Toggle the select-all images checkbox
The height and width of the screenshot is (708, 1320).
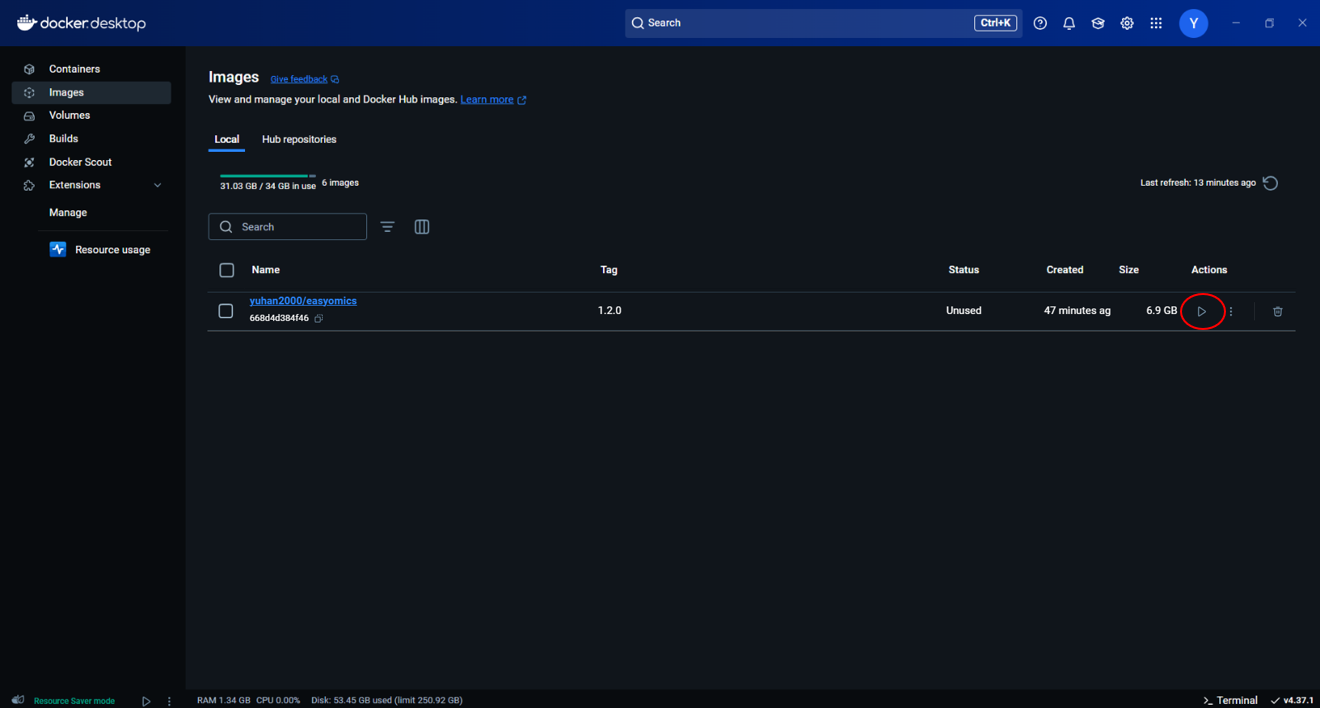click(227, 270)
